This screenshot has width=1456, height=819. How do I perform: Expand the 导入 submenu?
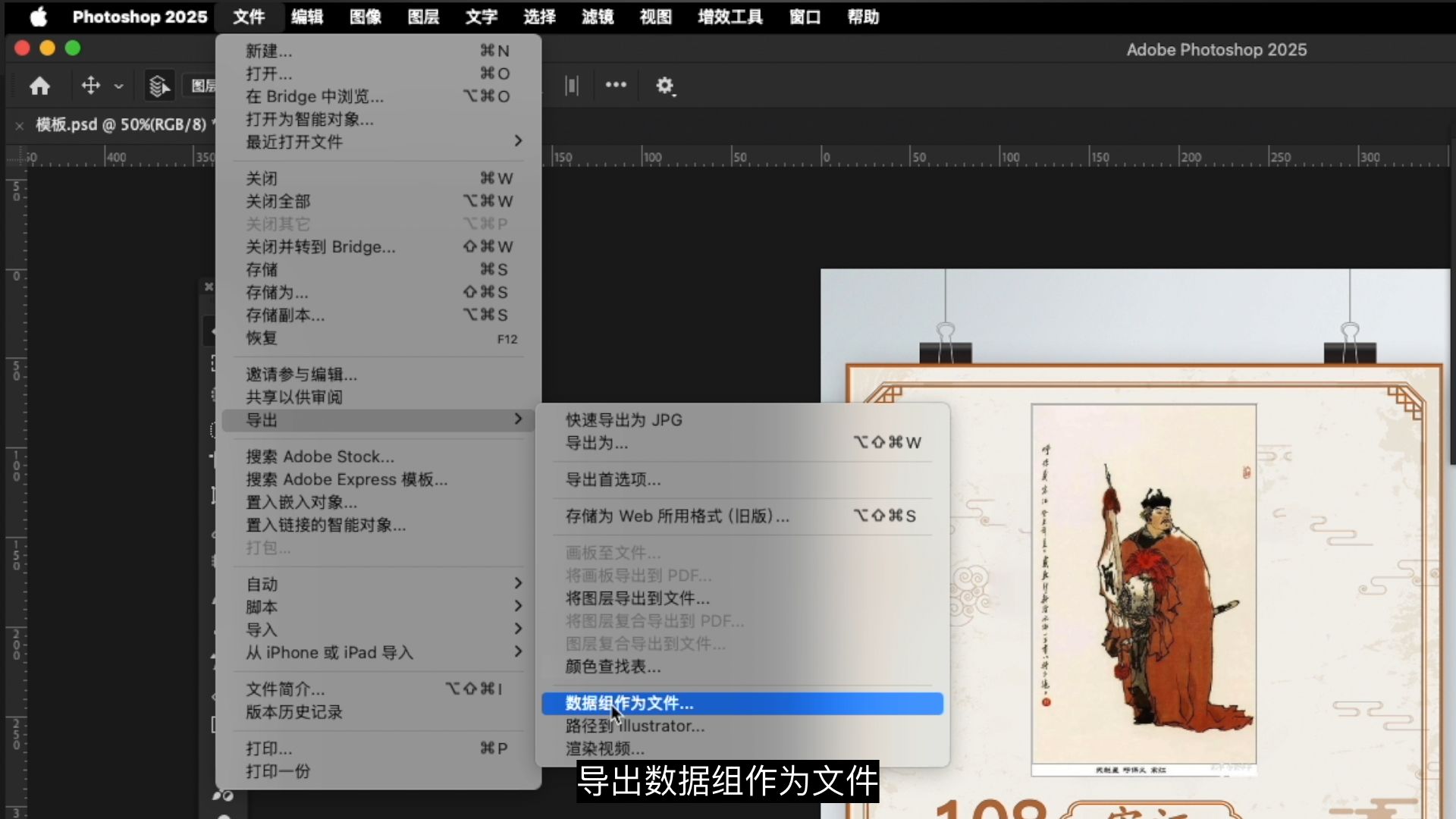pos(378,629)
